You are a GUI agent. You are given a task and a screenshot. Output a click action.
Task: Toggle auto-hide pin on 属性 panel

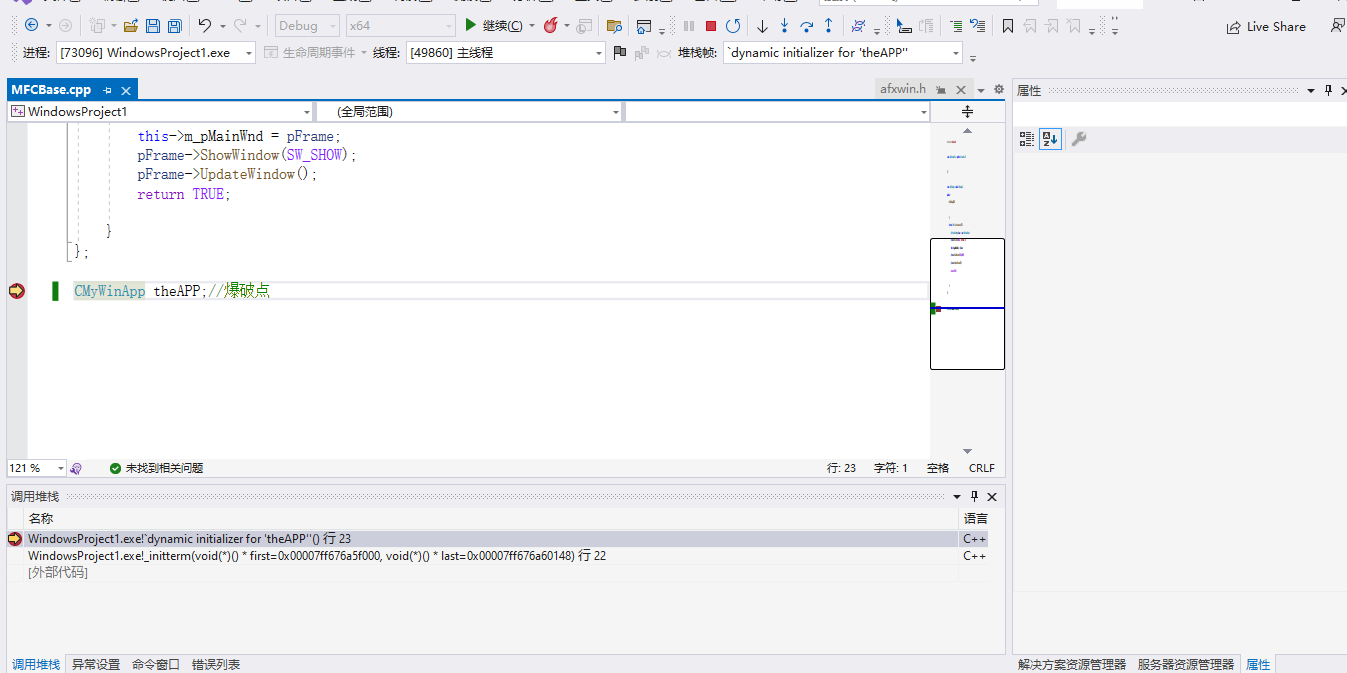tap(1329, 90)
